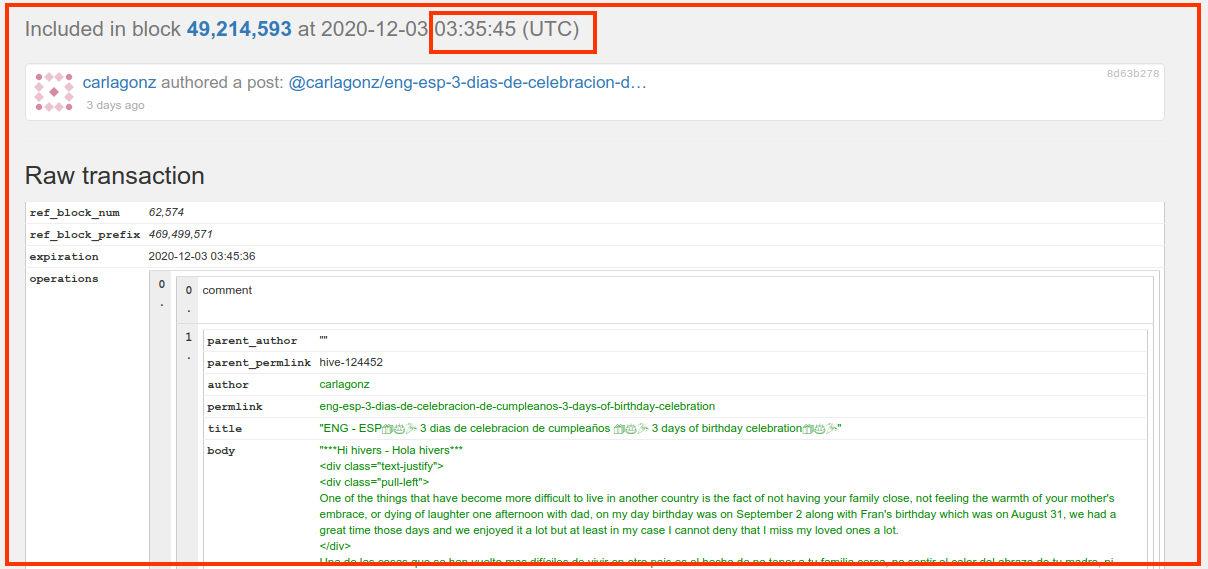Viewport: 1208px width, 569px height.
Task: Click the time 03:35:45 (UTC)
Action: [506, 29]
